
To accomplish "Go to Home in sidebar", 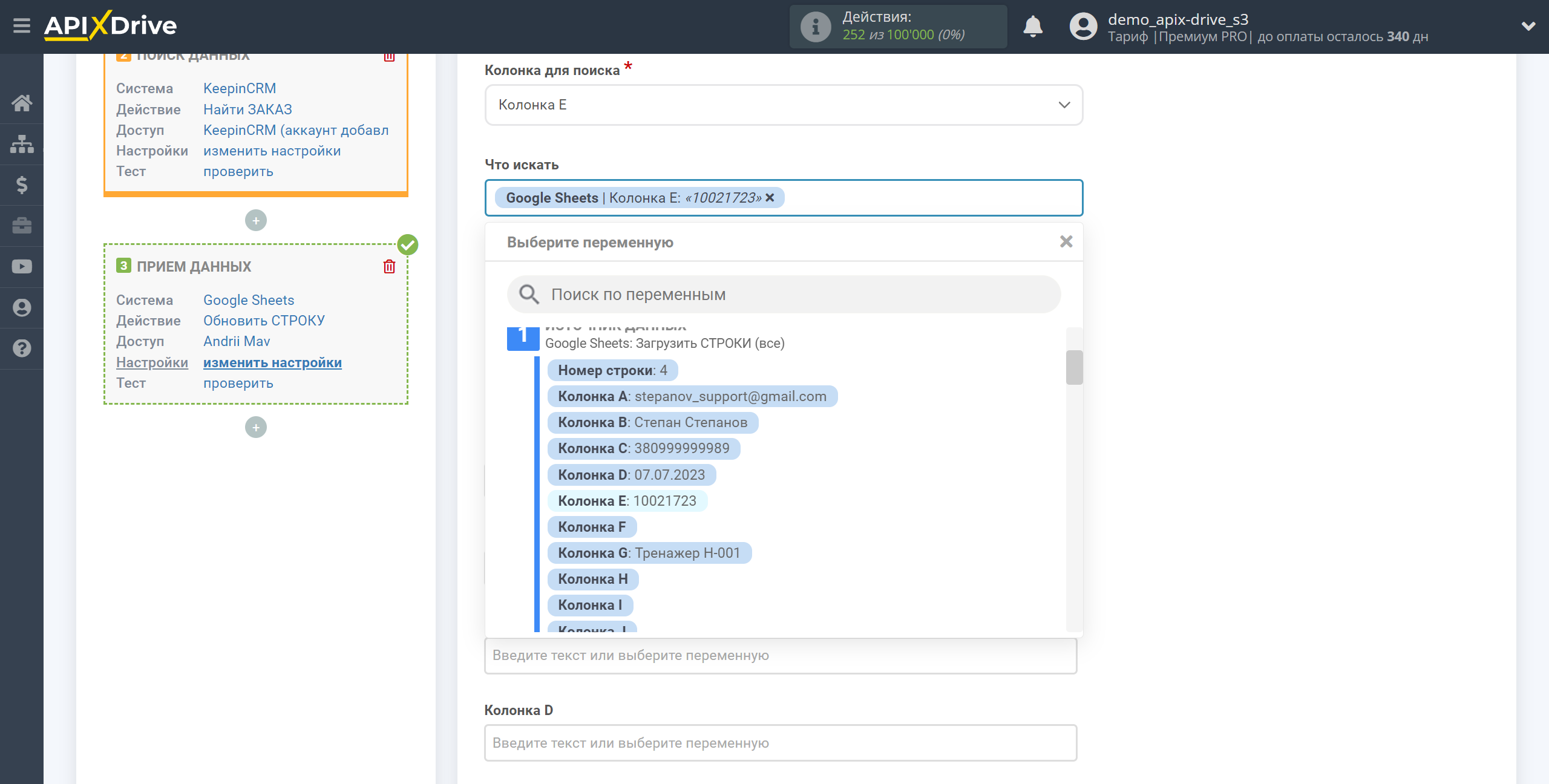I will (x=22, y=103).
